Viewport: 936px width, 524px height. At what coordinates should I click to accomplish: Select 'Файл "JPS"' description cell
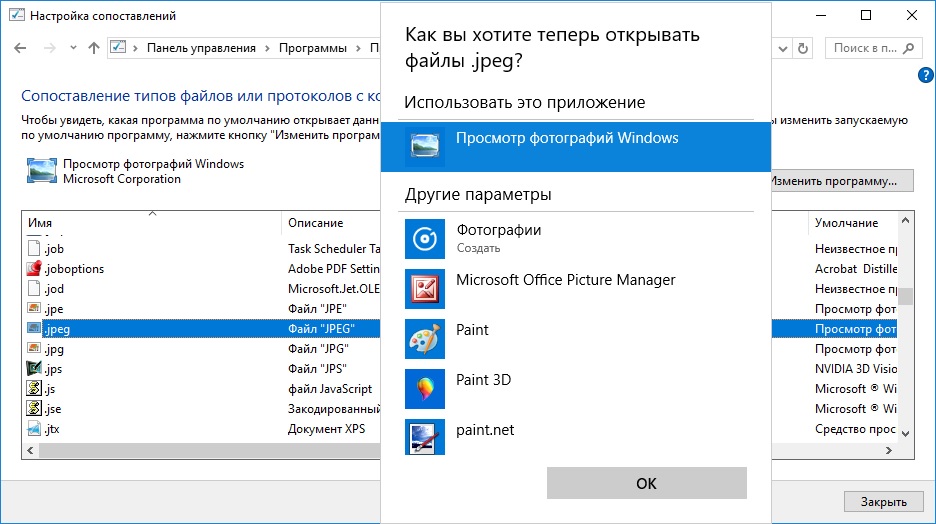[x=318, y=368]
